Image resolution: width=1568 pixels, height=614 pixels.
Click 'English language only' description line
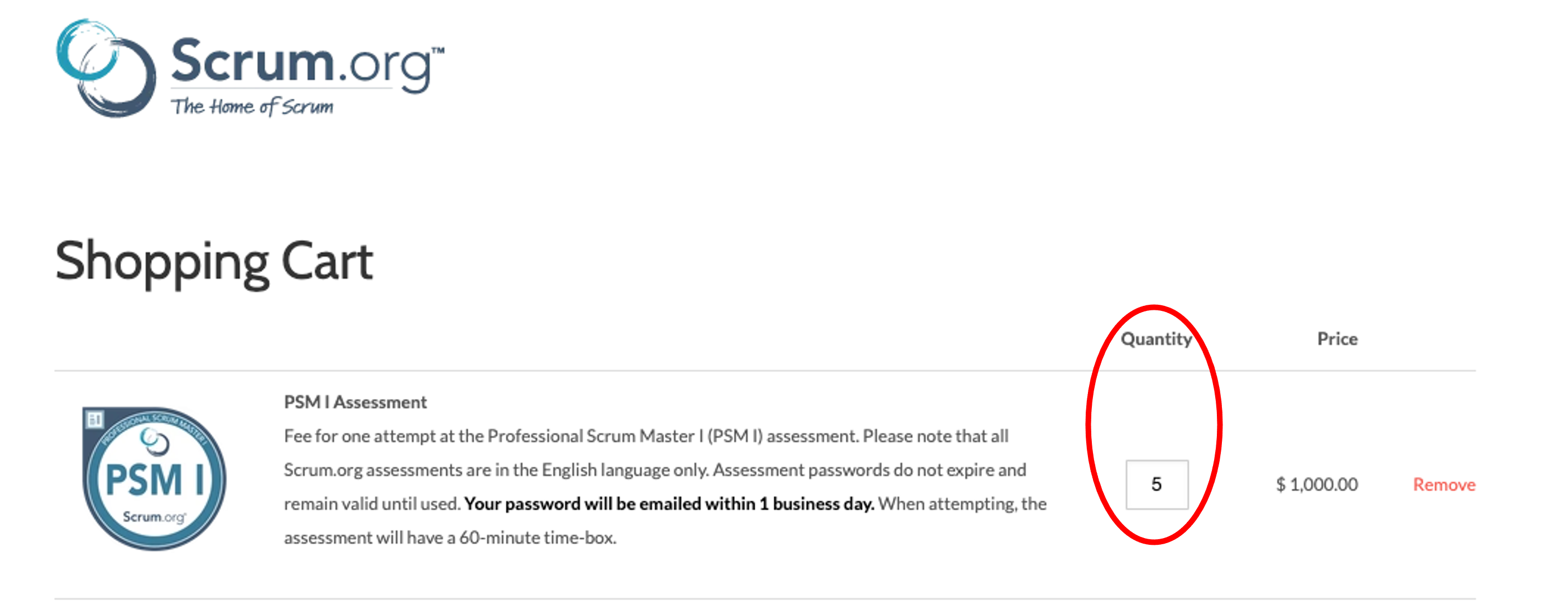click(x=654, y=471)
